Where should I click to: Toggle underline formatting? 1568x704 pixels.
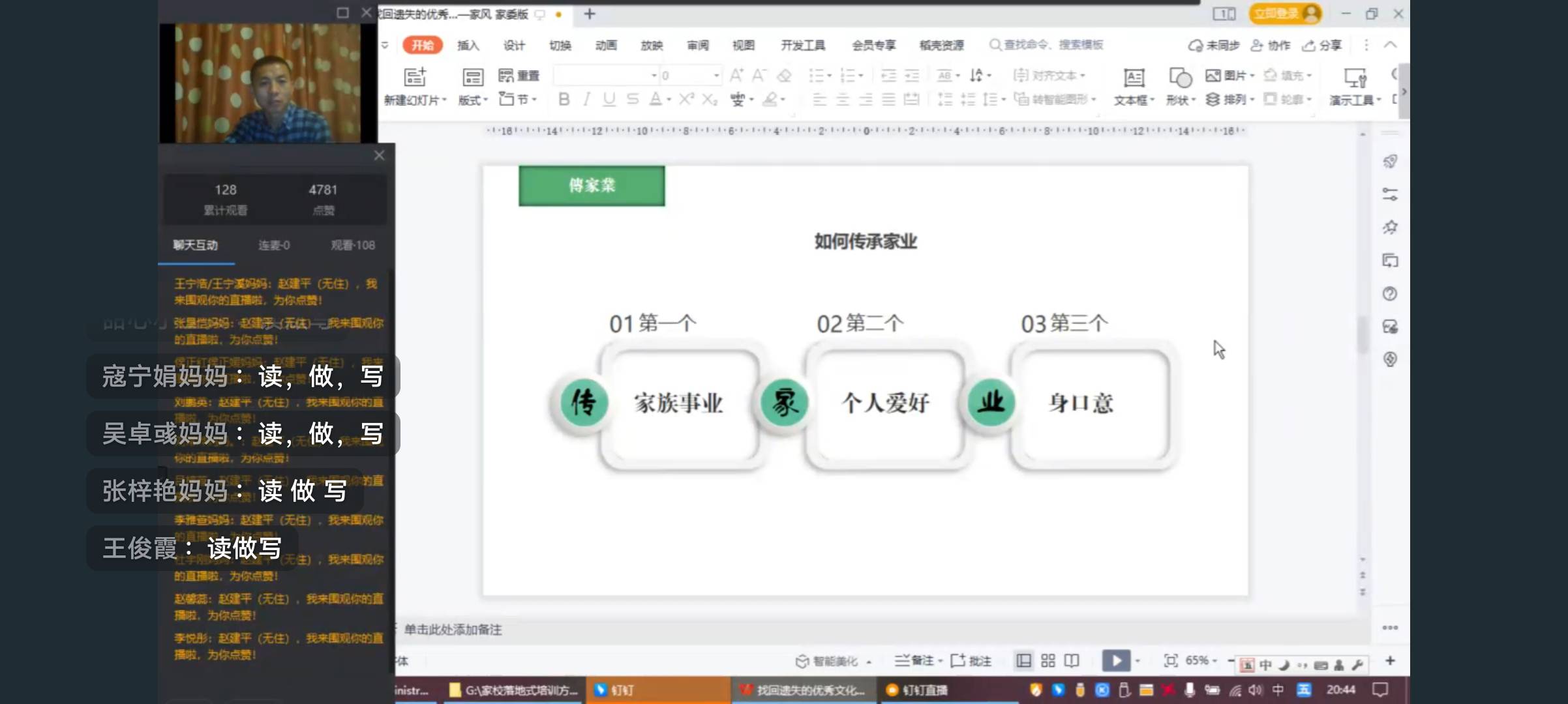click(609, 99)
